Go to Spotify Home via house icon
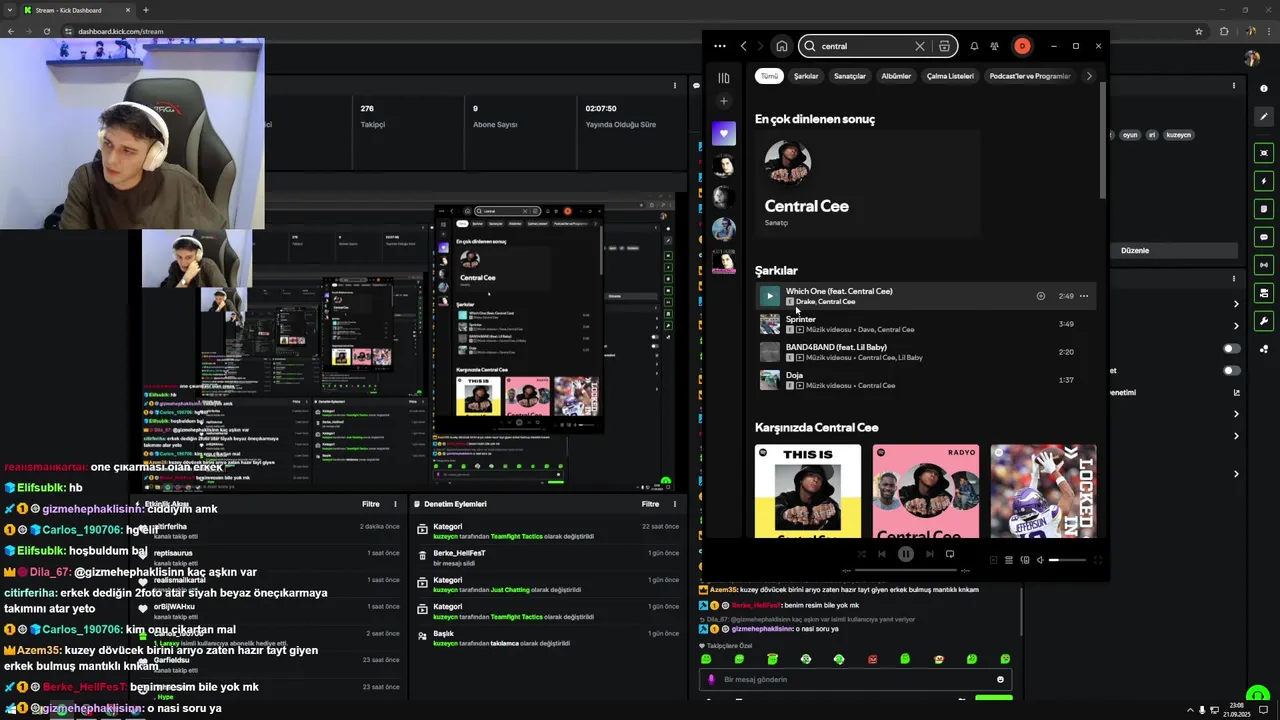1280x720 pixels. [781, 46]
